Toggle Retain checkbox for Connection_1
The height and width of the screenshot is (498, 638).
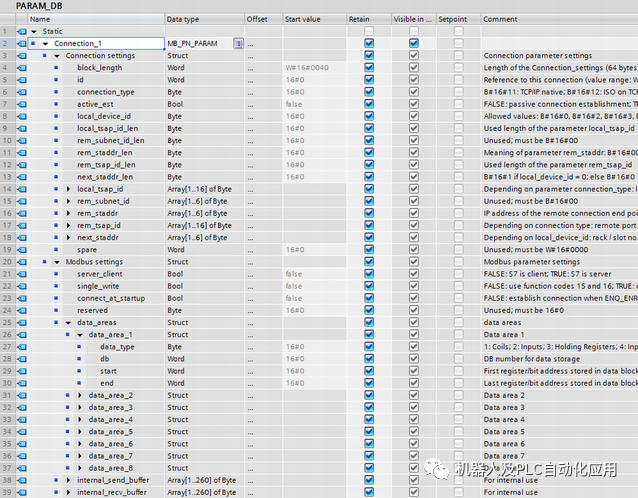(369, 43)
